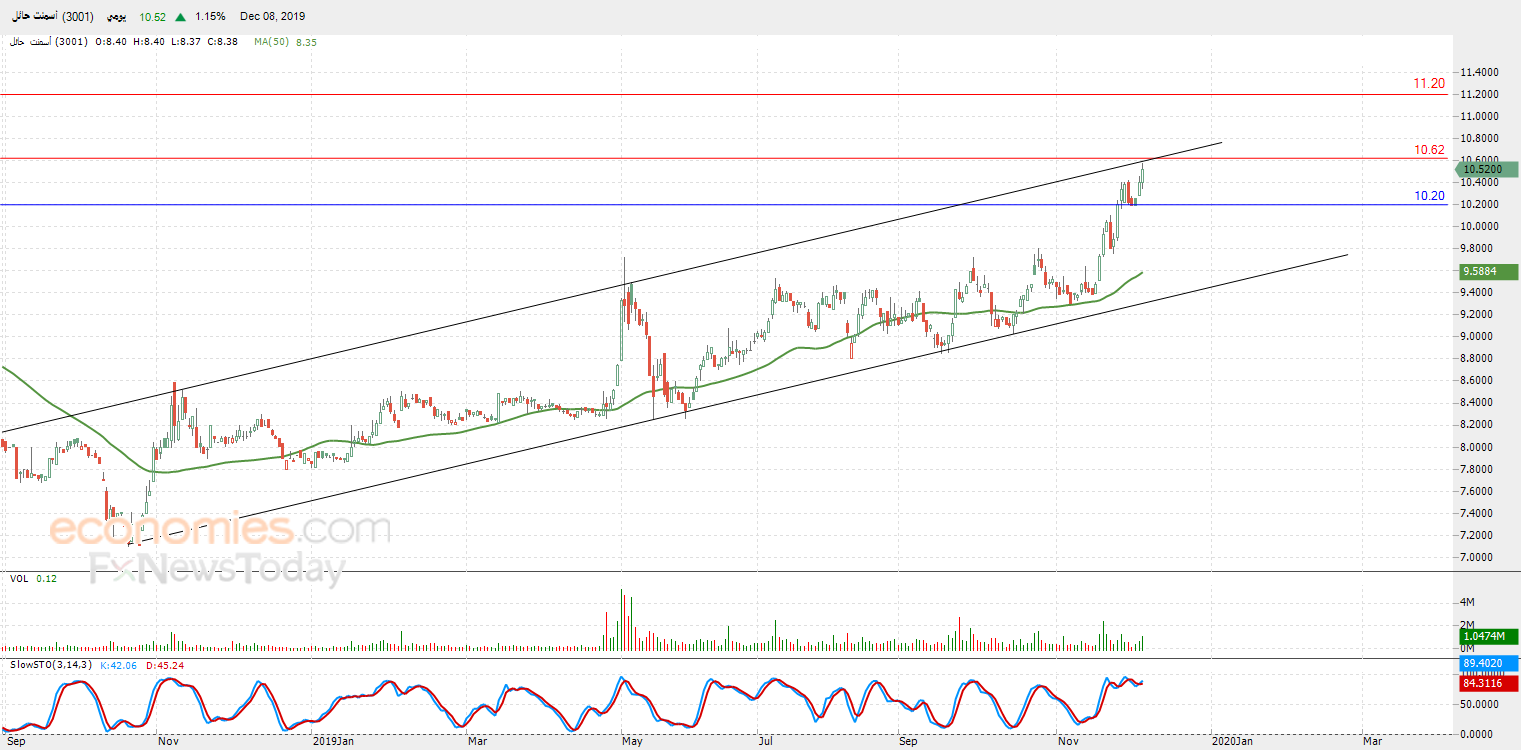1521x750 pixels.
Task: Click the 50.0000 tick on stochastic axis
Action: (x=1479, y=705)
